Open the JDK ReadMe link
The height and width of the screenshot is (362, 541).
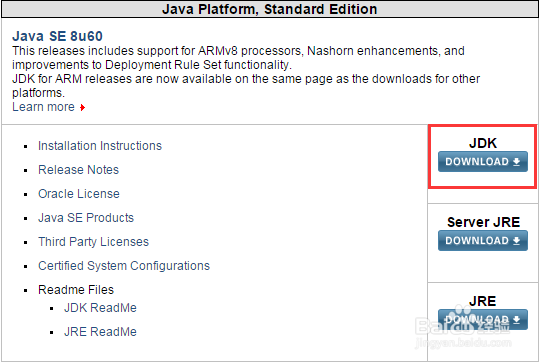(x=100, y=308)
